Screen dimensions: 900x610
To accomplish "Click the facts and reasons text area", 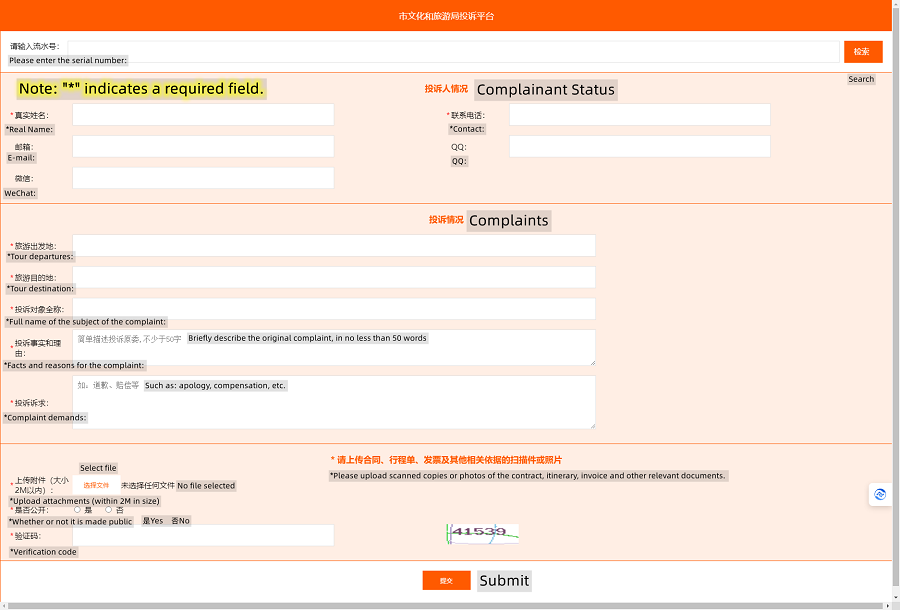I will [x=334, y=347].
